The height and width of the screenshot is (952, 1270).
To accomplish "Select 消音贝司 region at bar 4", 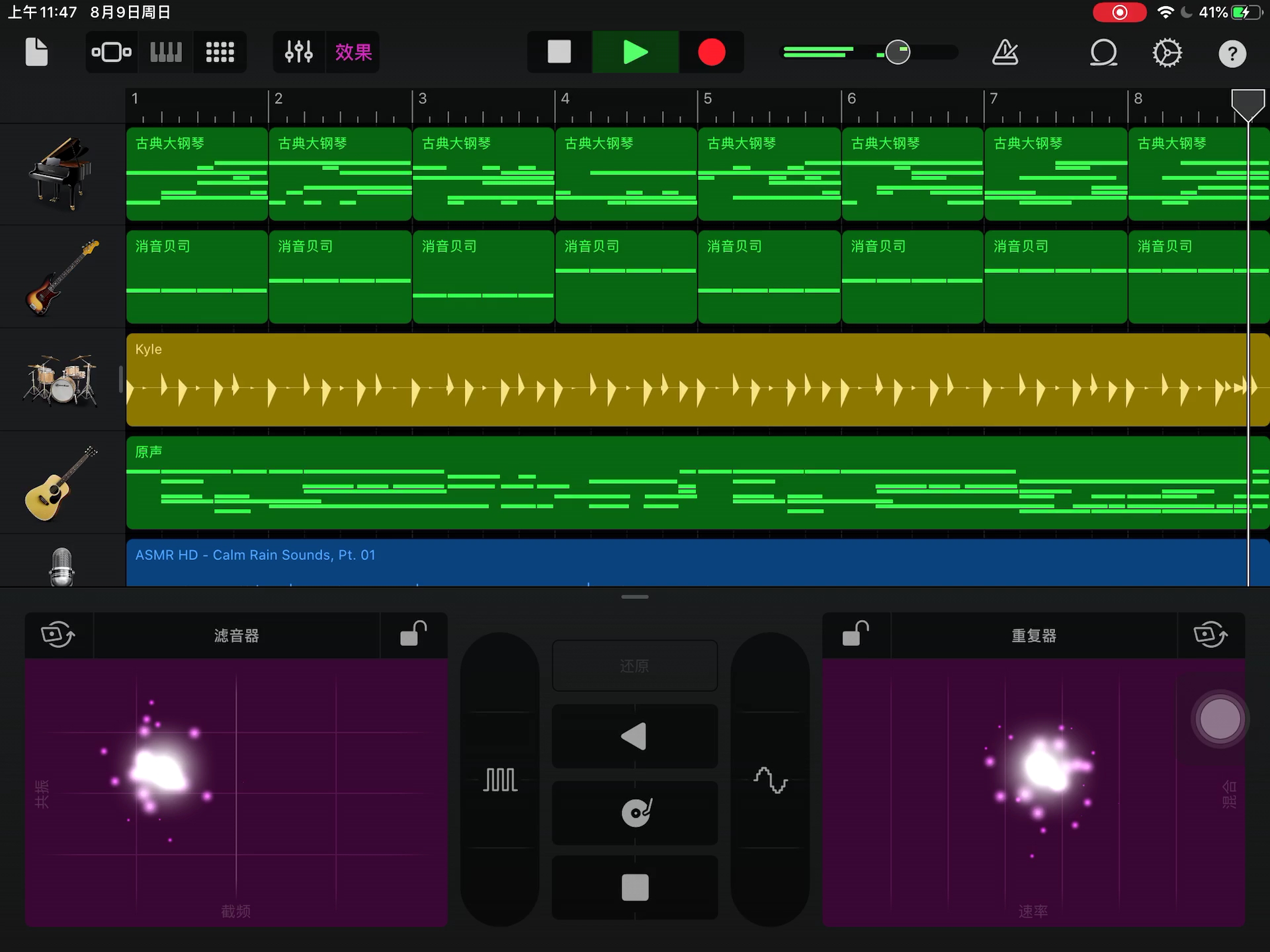I will click(626, 277).
